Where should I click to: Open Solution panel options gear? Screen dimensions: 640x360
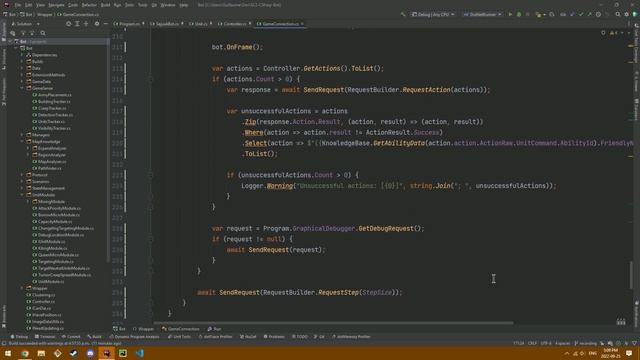(97, 24)
